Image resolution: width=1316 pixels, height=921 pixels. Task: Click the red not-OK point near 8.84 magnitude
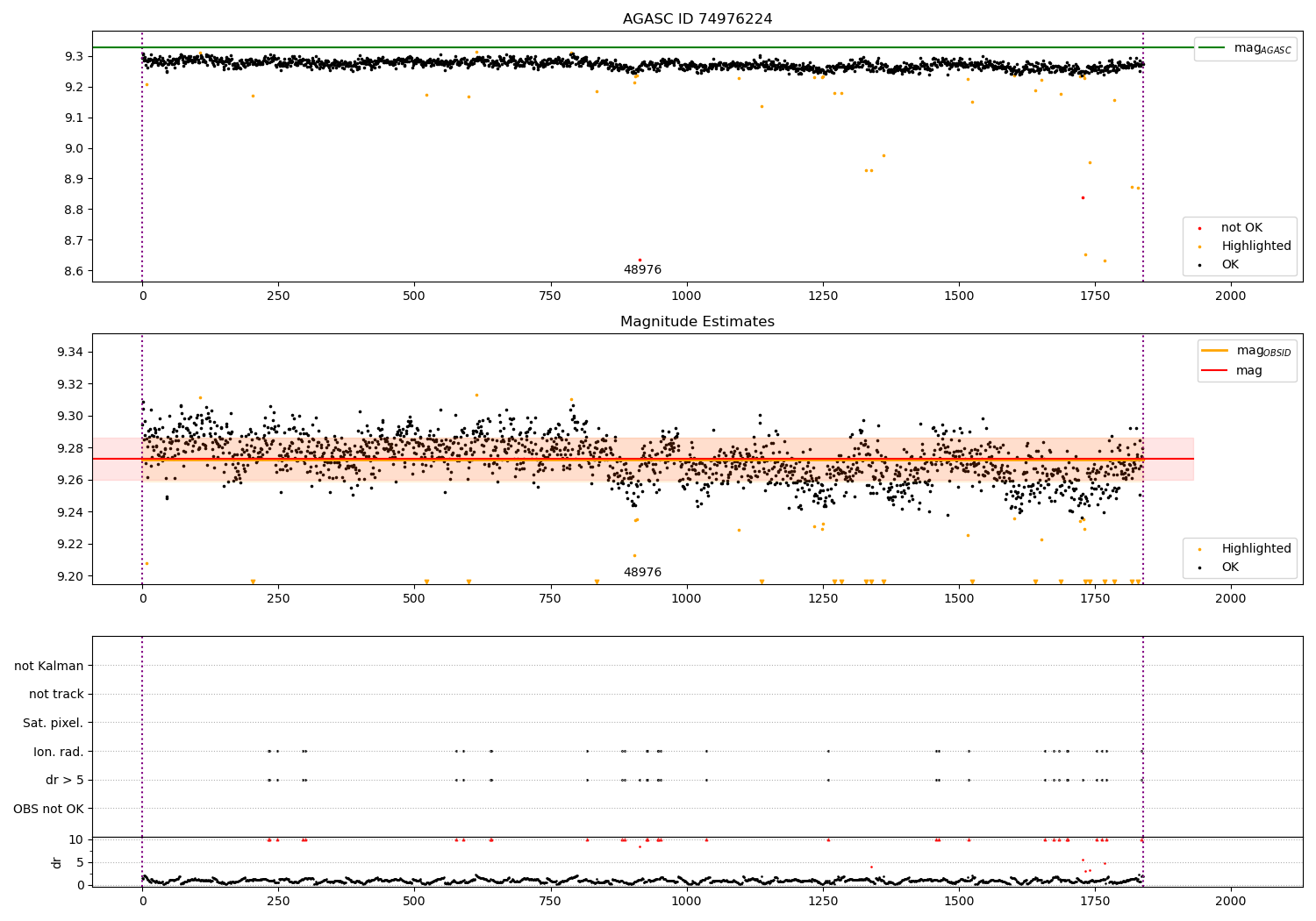[1083, 197]
